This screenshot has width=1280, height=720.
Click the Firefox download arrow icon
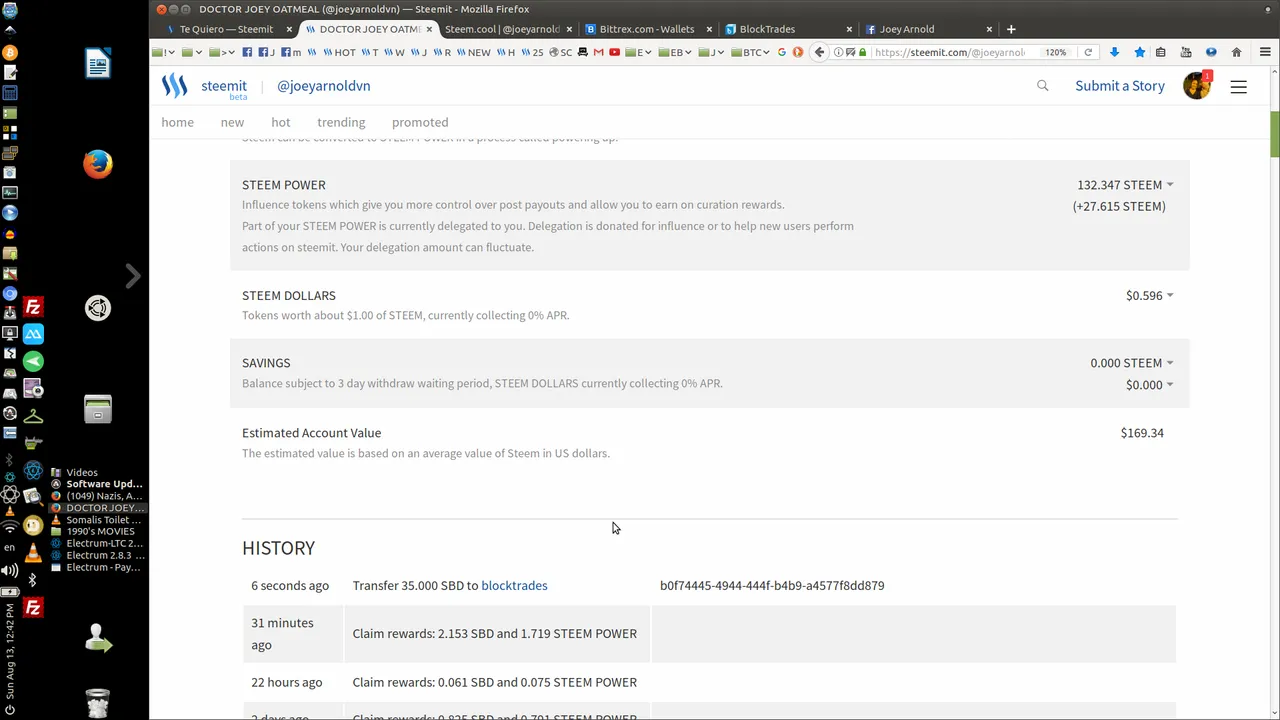(x=1114, y=52)
